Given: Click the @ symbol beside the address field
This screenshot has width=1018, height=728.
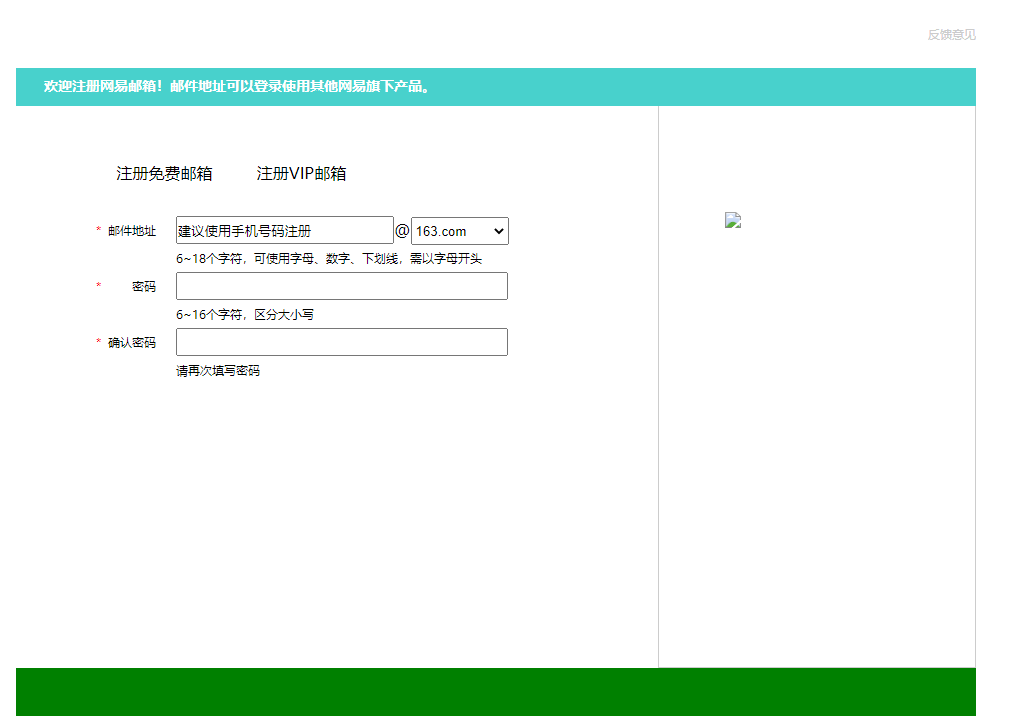Looking at the screenshot, I should [402, 231].
